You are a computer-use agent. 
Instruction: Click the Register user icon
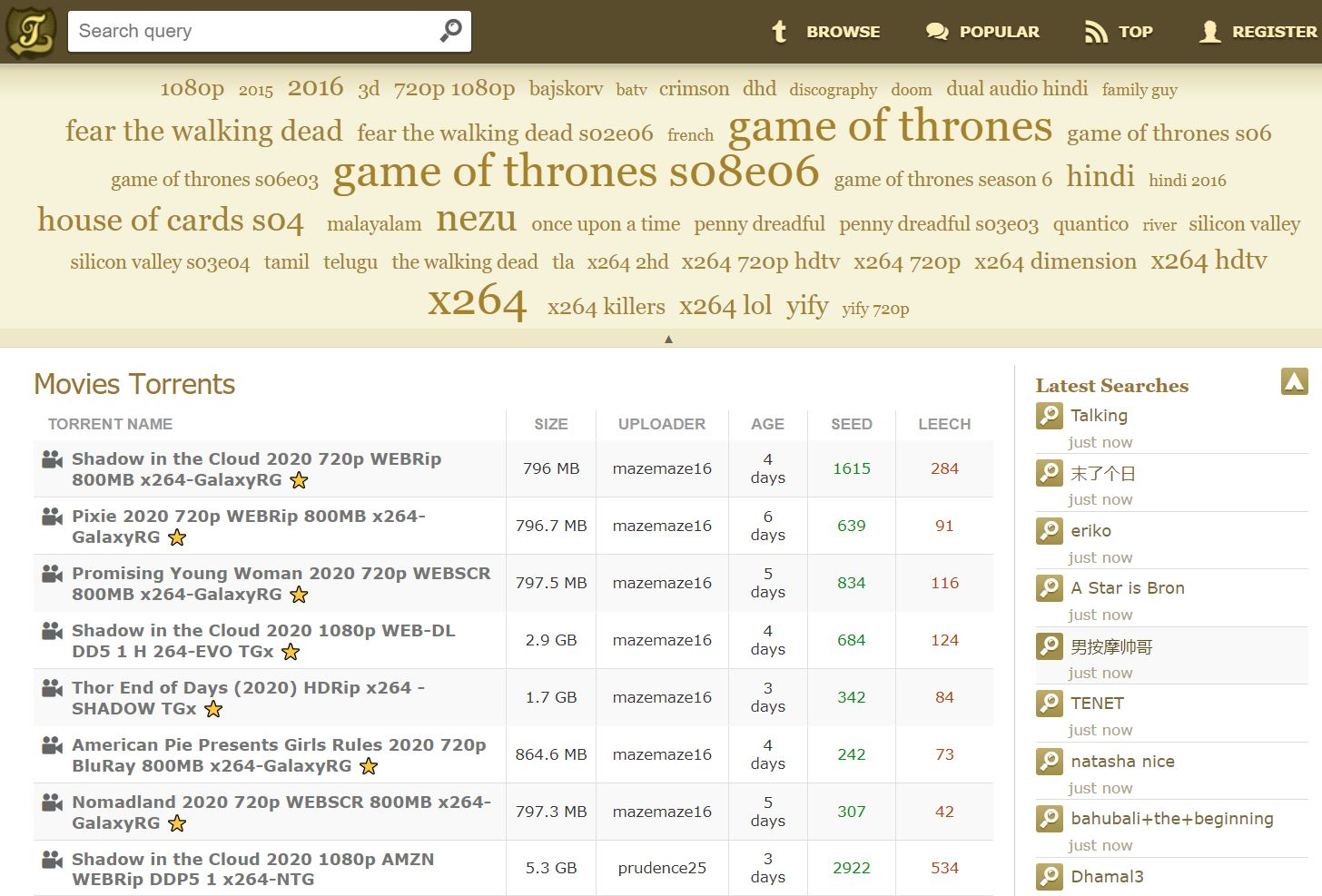pos(1209,32)
